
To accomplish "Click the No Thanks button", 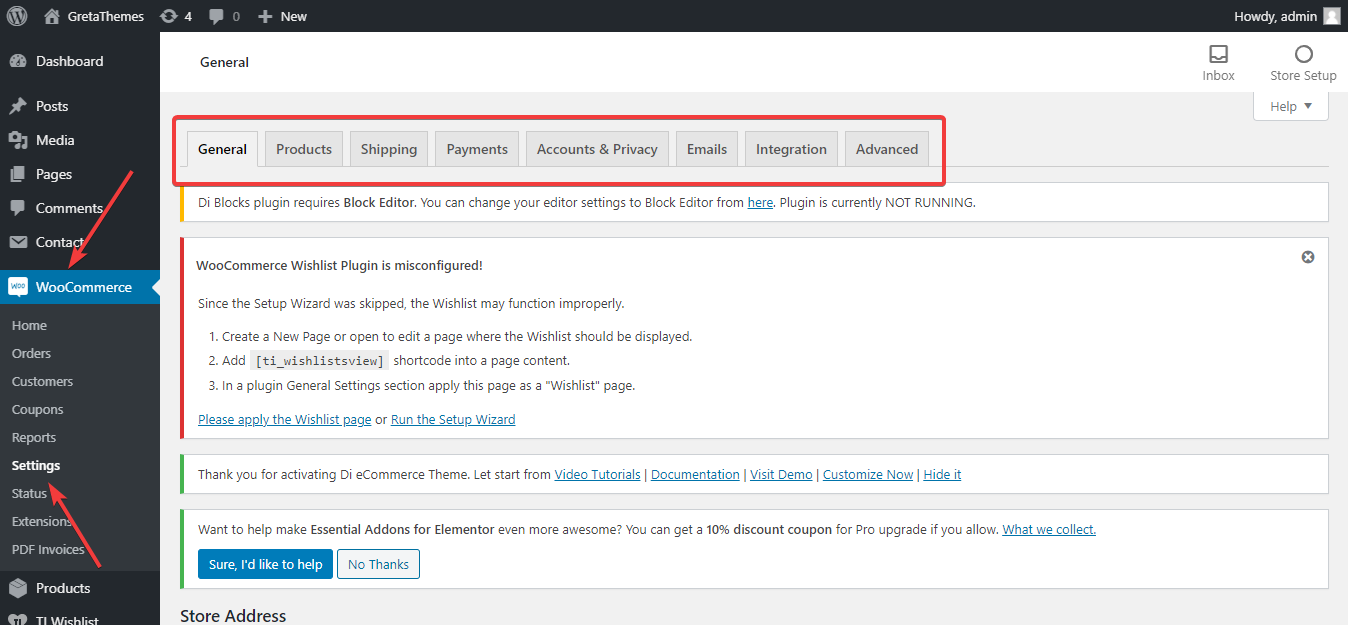I will (x=378, y=564).
